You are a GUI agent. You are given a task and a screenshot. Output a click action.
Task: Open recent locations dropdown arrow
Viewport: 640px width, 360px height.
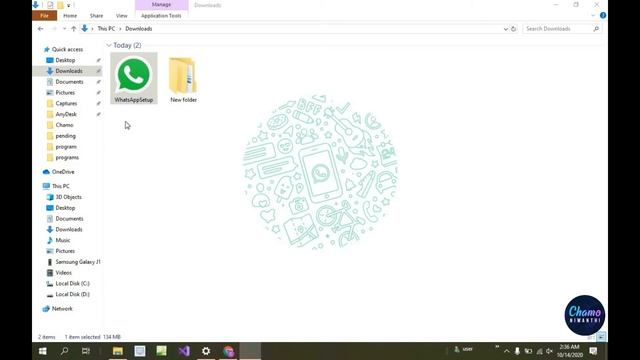64,29
